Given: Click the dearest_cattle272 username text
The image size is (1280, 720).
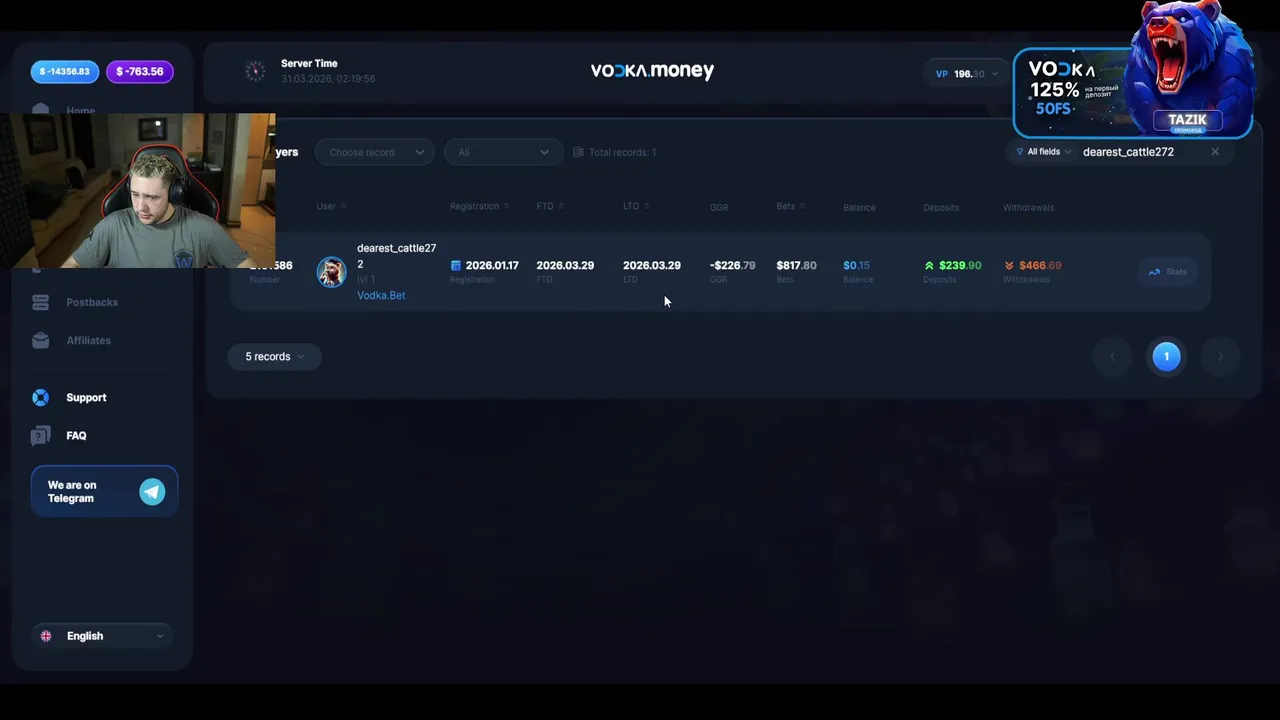Looking at the screenshot, I should (x=396, y=256).
